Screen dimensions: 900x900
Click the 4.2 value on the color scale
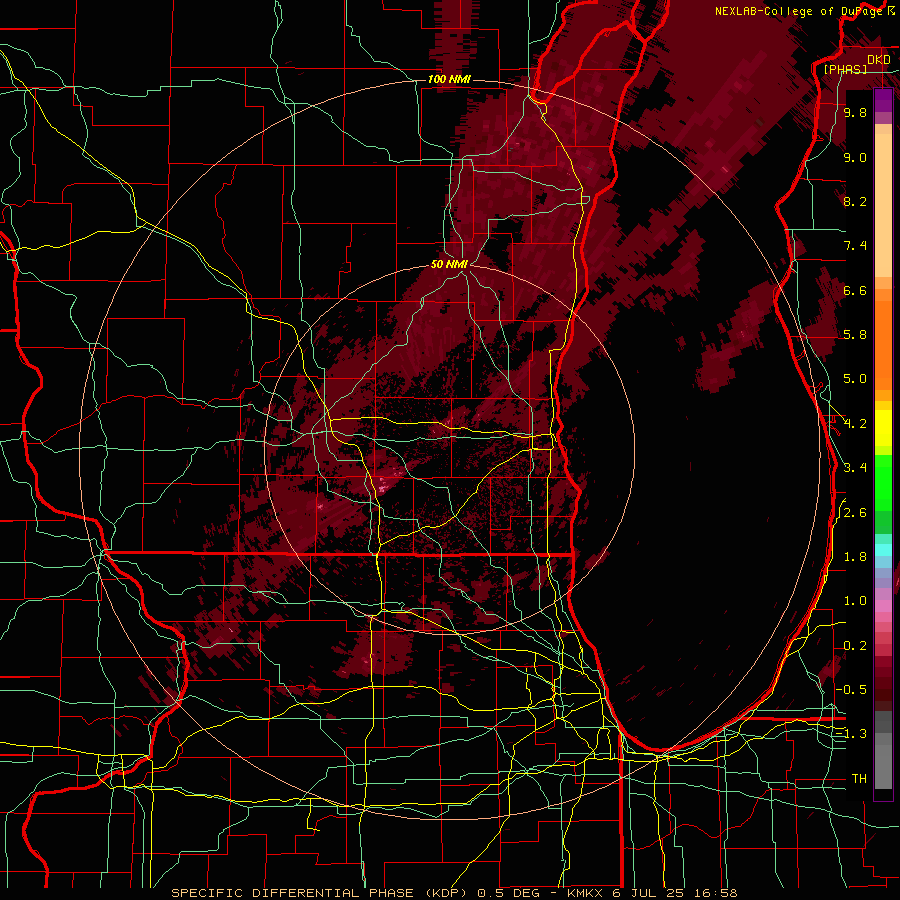855,424
